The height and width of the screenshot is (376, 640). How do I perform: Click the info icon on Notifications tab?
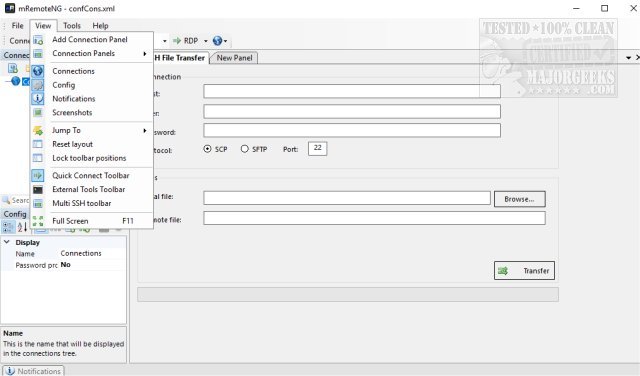click(10, 371)
